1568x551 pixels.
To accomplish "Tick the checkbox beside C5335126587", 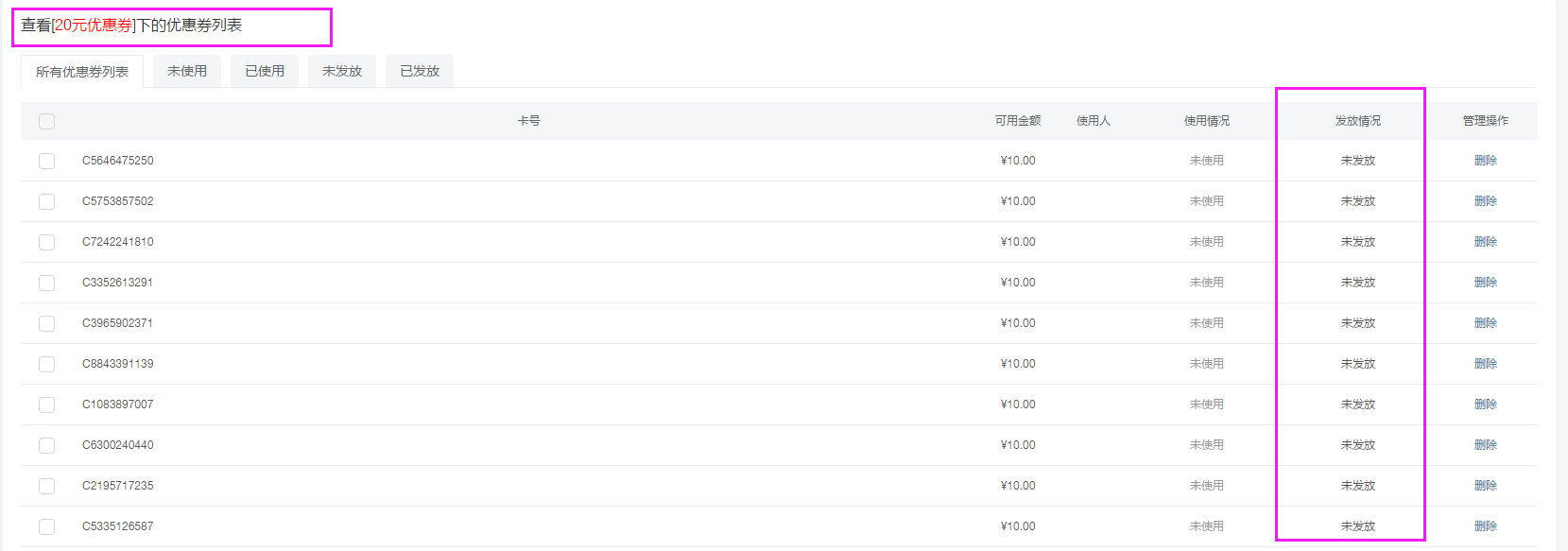I will click(x=46, y=526).
